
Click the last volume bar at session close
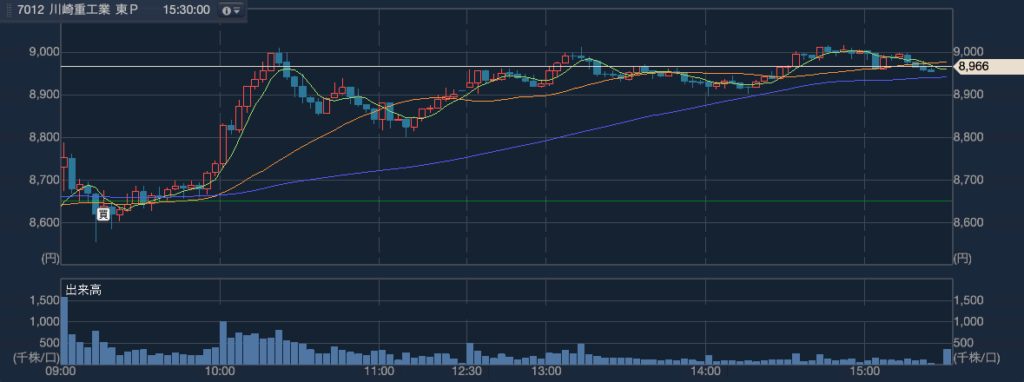(x=948, y=357)
